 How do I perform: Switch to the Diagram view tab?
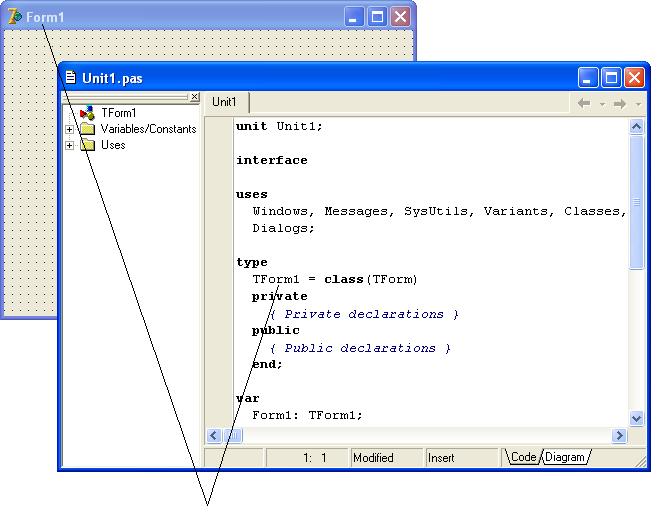tap(565, 457)
